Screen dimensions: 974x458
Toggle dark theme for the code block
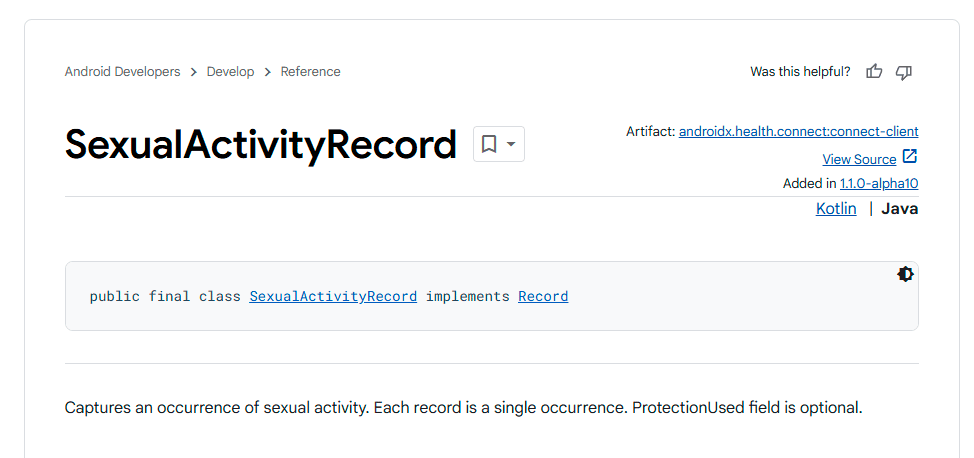[905, 274]
